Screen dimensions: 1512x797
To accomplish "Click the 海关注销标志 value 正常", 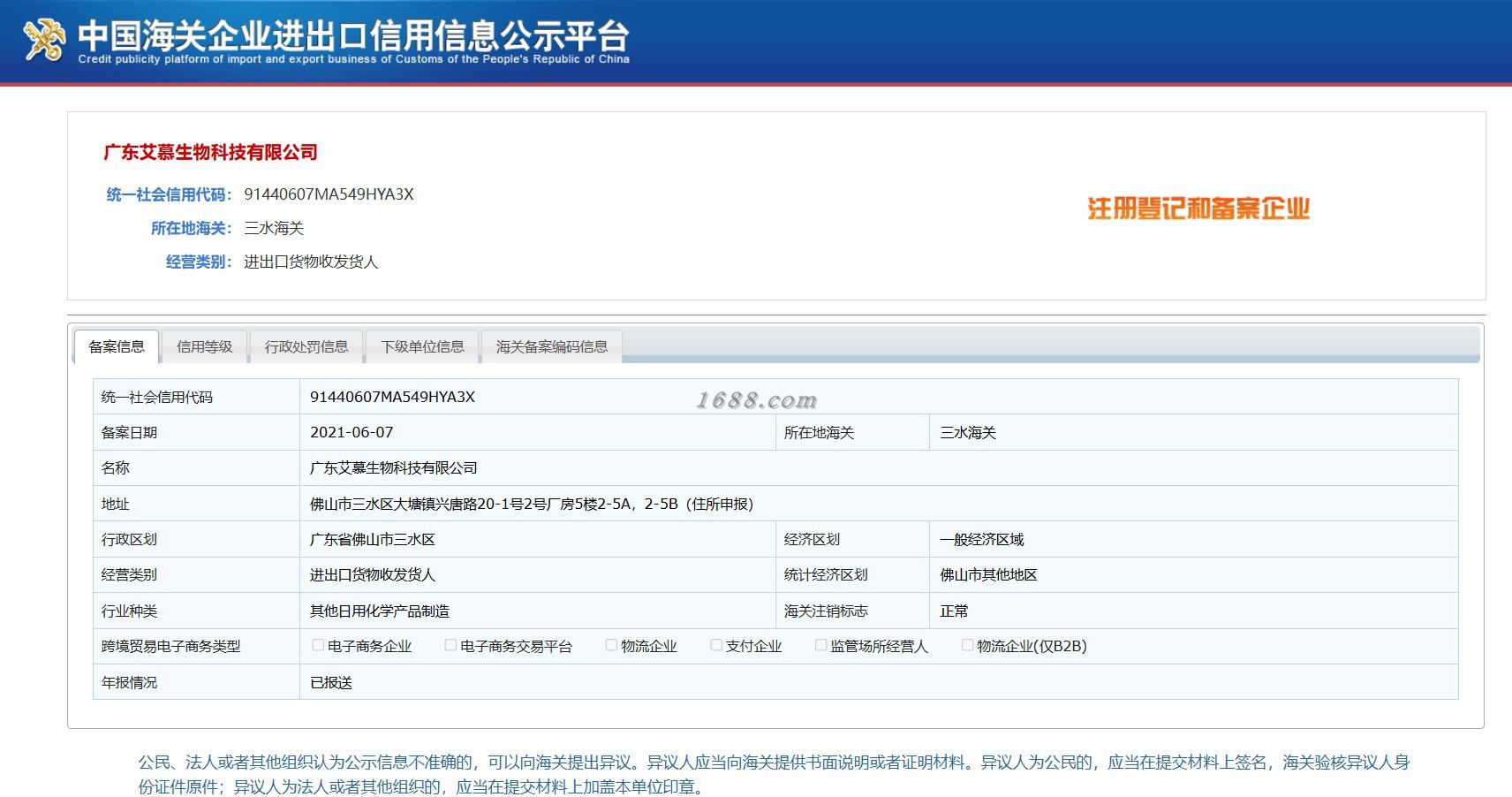I will tap(954, 611).
